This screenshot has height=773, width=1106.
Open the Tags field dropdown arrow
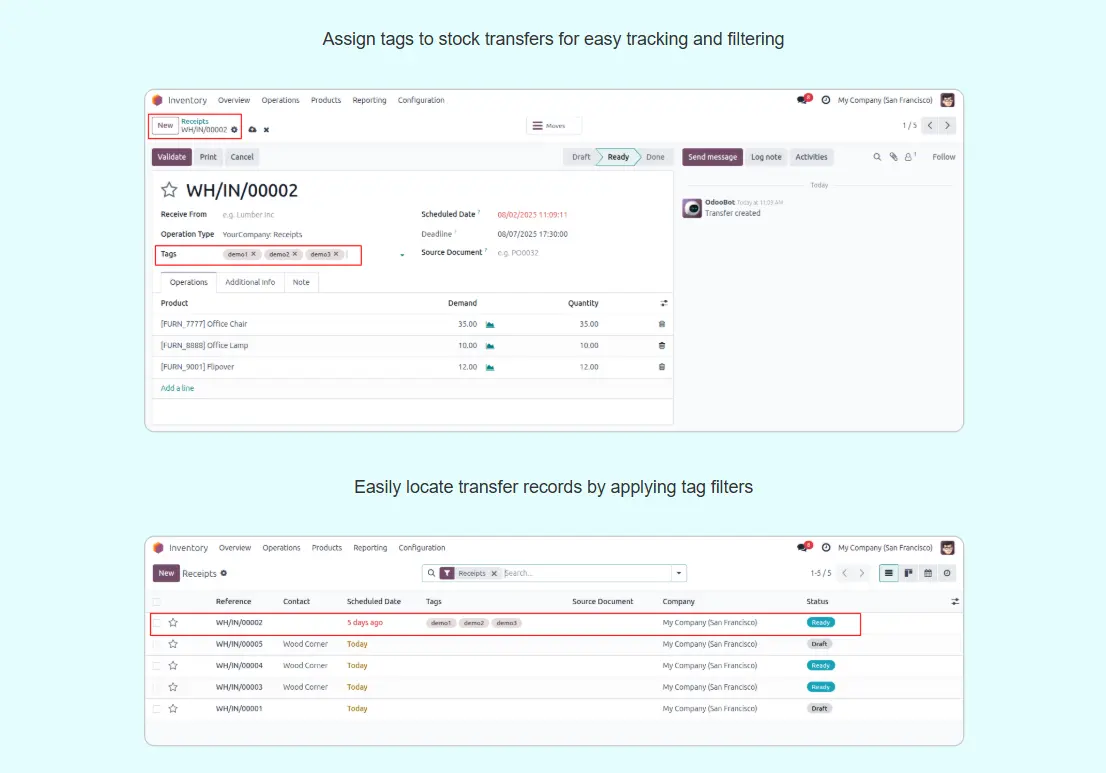pyautogui.click(x=402, y=255)
